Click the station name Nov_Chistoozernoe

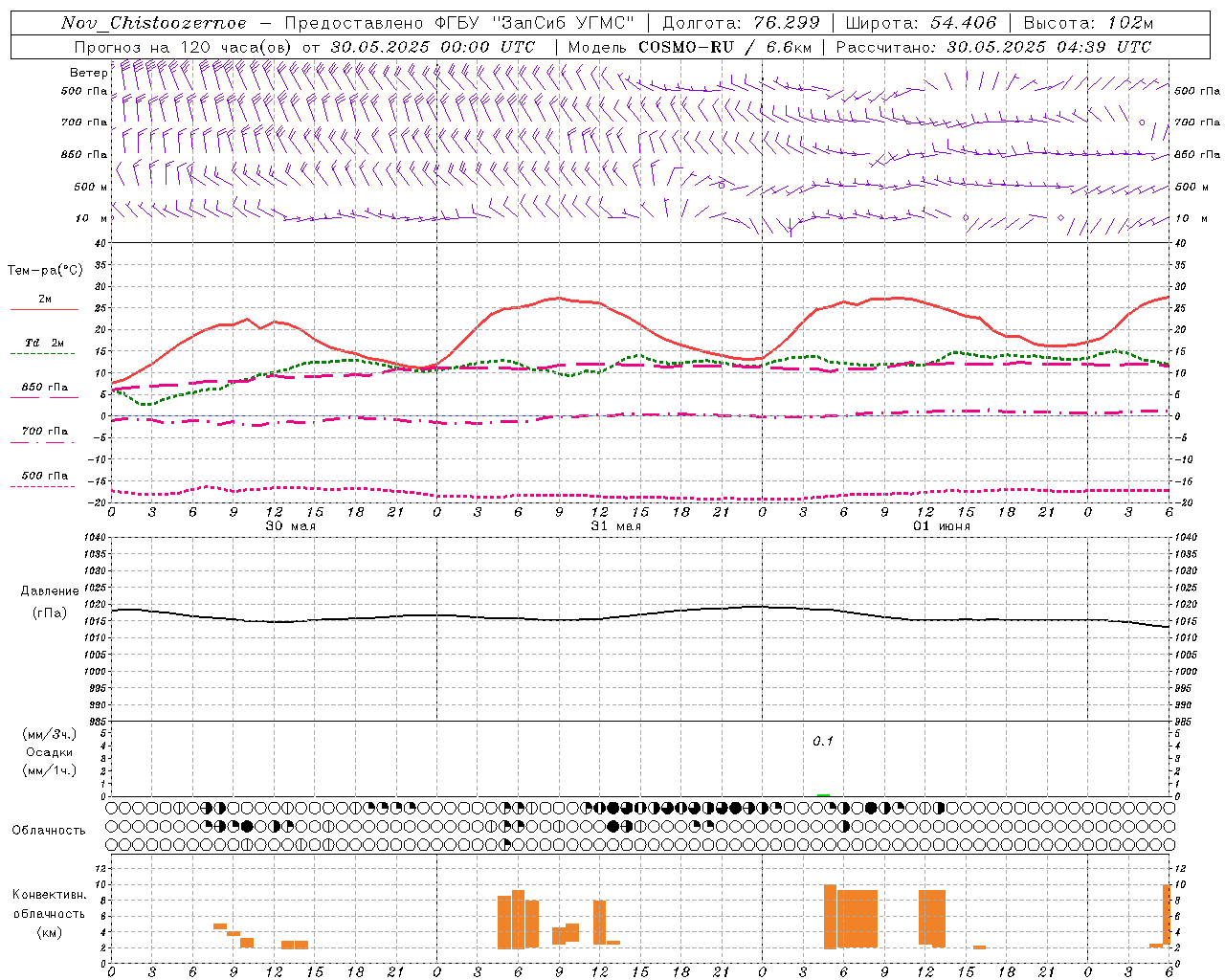153,23
